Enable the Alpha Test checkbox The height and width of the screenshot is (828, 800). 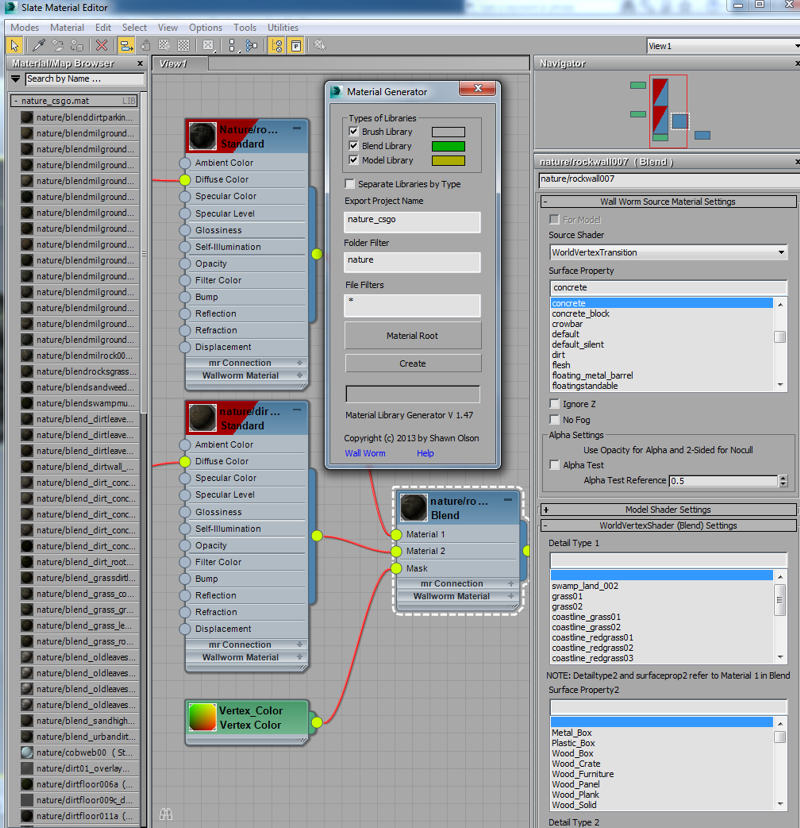554,465
